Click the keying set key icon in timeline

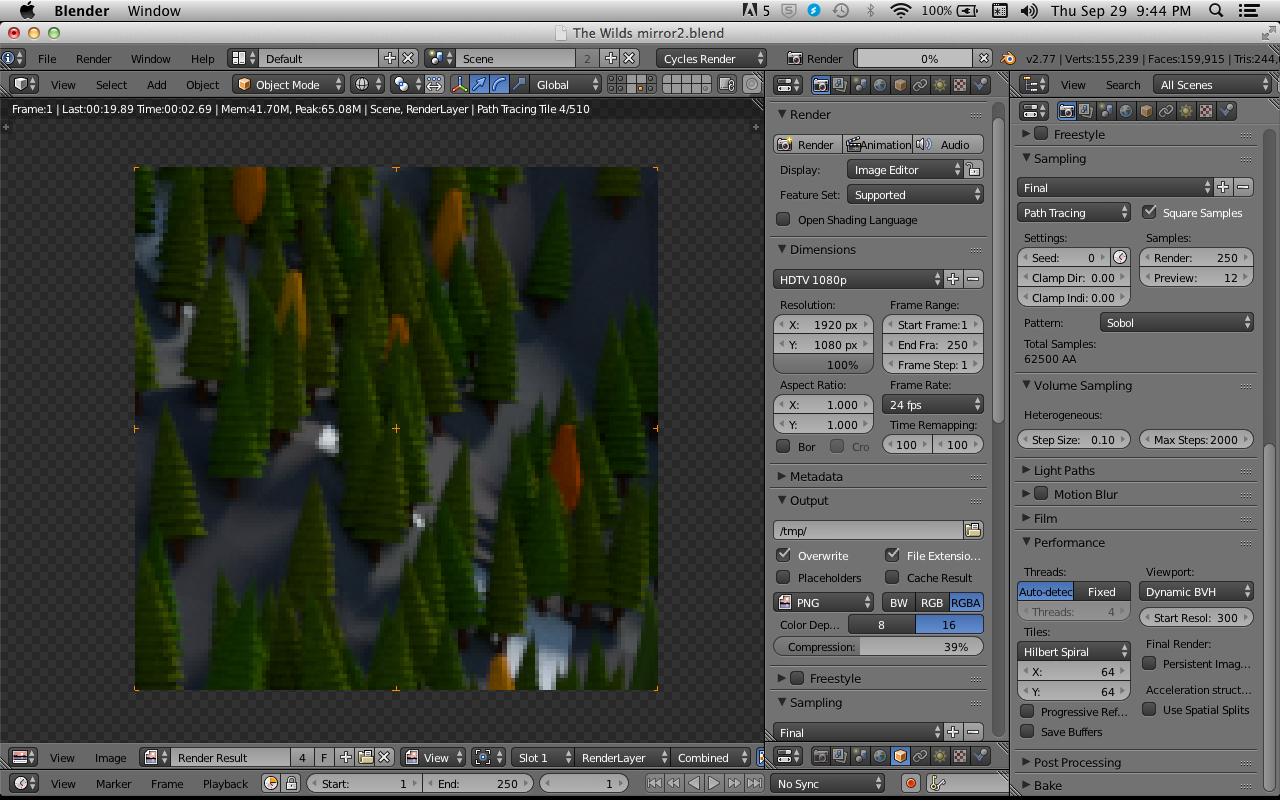pyautogui.click(x=938, y=784)
